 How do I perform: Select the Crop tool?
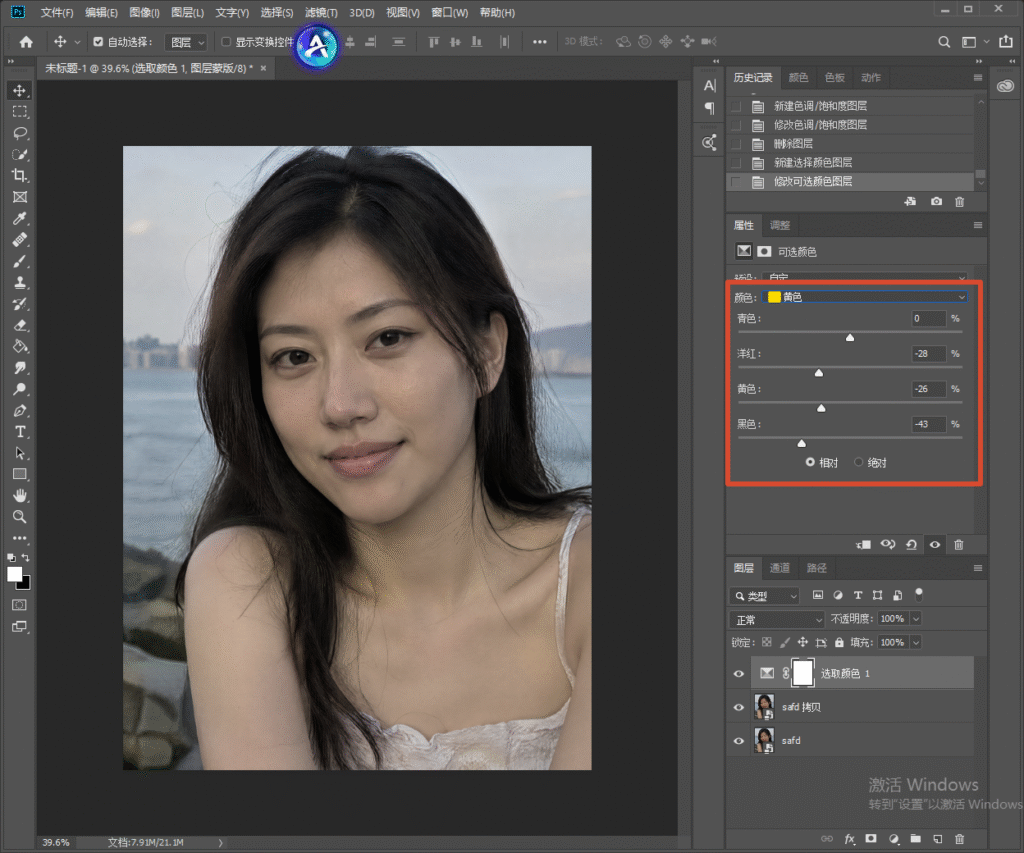[20, 176]
